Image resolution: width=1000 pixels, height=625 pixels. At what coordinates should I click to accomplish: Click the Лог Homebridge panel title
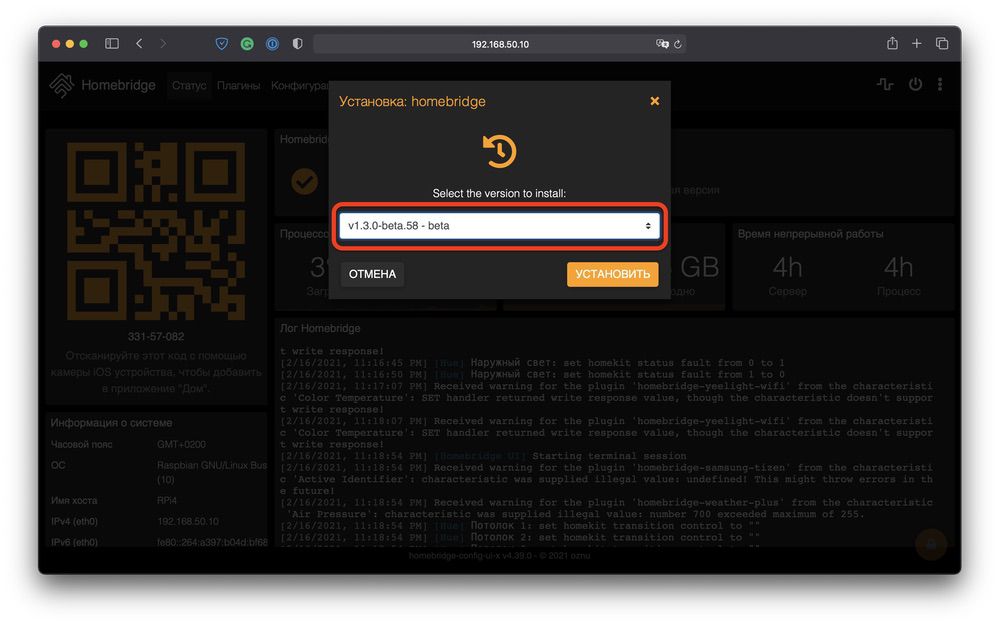(x=320, y=328)
